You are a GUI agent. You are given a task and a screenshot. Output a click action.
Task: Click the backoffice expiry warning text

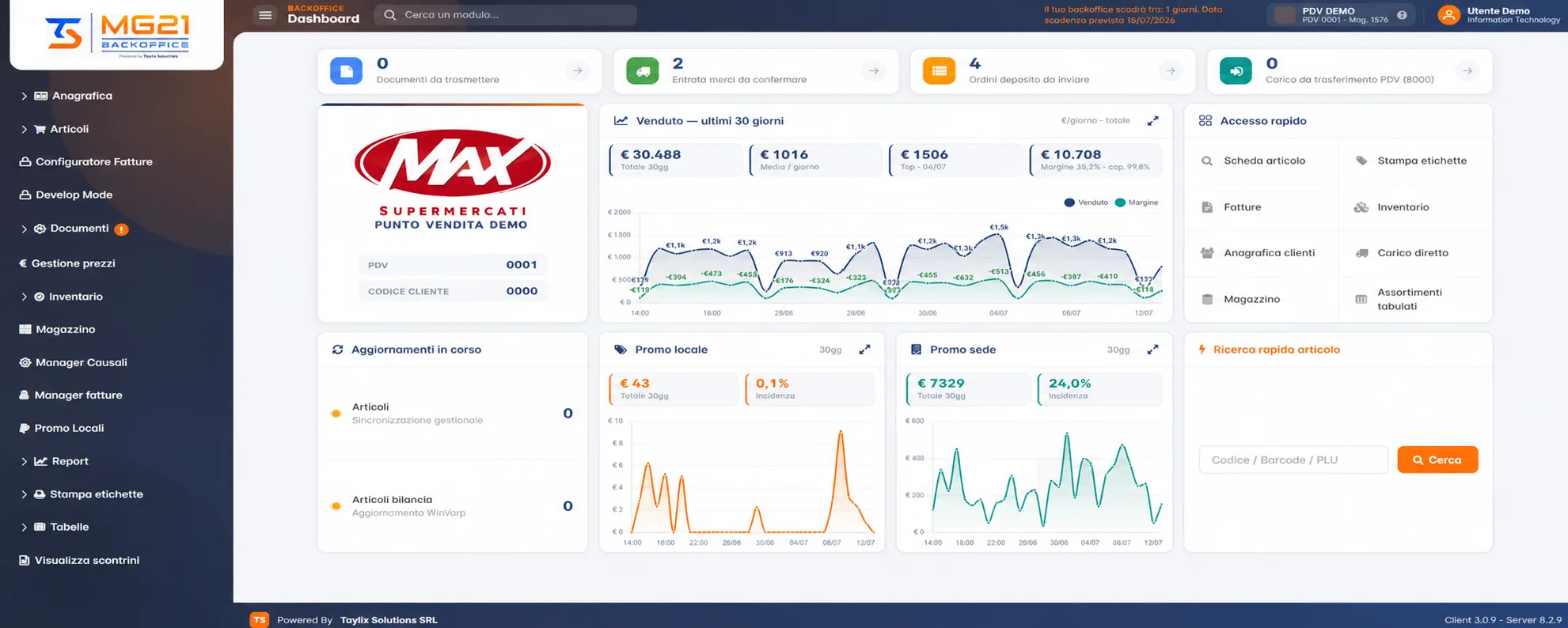(x=1133, y=15)
